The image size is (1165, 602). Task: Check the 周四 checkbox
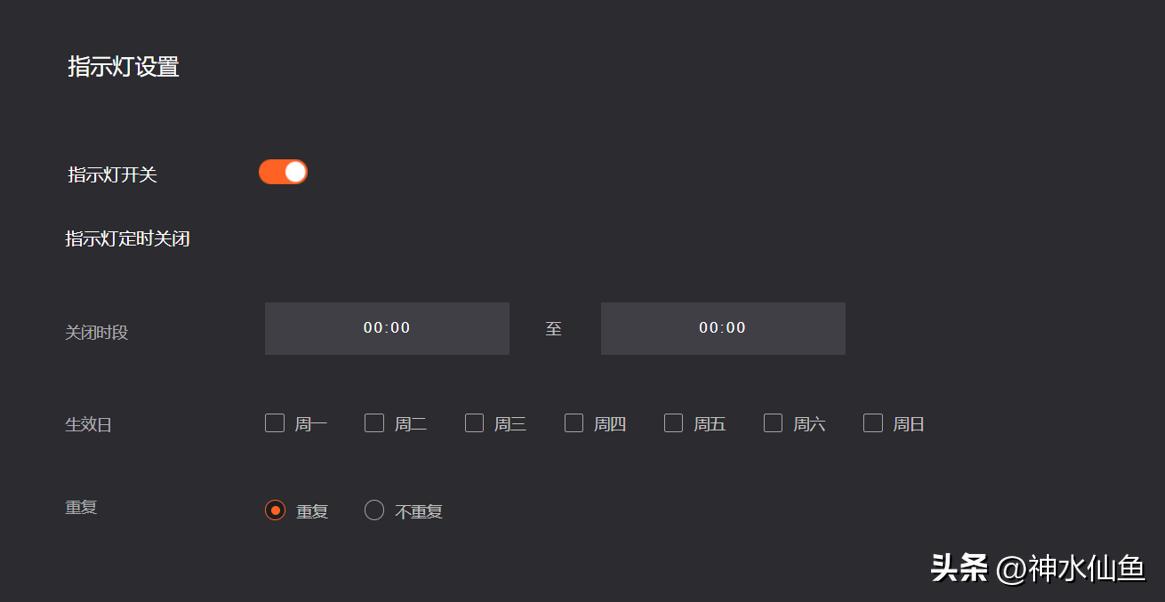point(573,423)
